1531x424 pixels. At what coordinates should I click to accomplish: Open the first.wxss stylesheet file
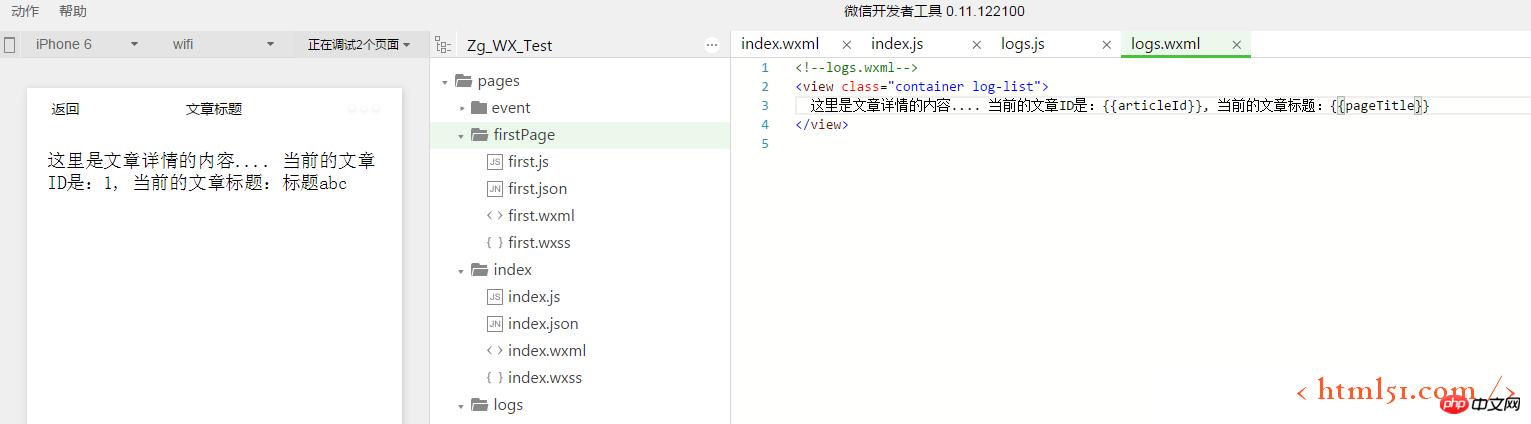click(x=539, y=242)
